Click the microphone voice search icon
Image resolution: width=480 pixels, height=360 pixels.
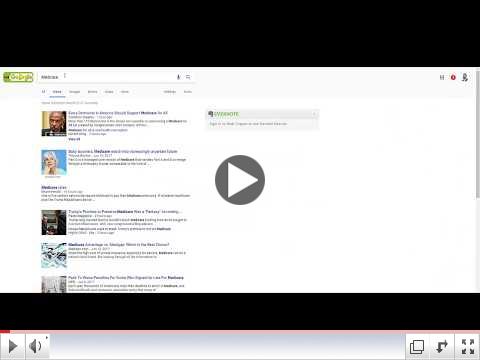point(178,77)
